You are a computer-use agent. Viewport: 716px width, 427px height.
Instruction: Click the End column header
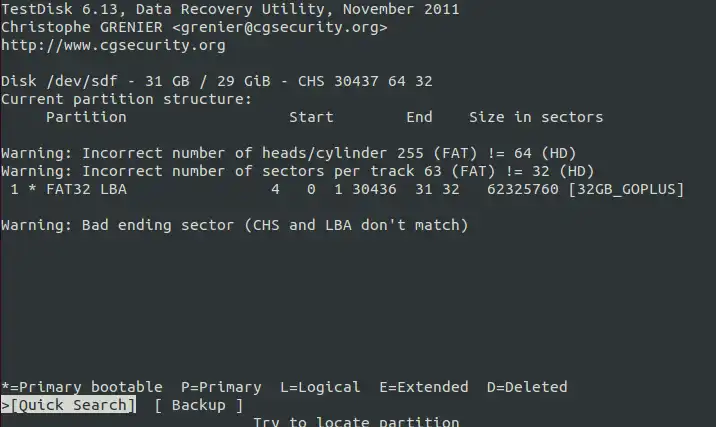pos(419,117)
